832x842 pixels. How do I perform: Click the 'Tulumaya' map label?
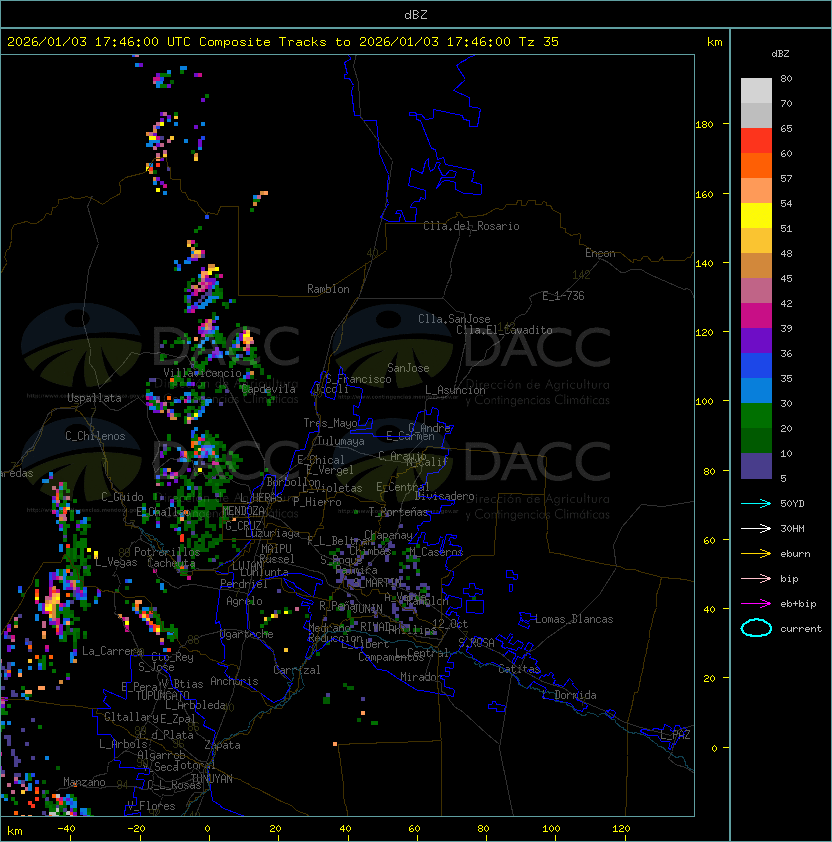[341, 441]
